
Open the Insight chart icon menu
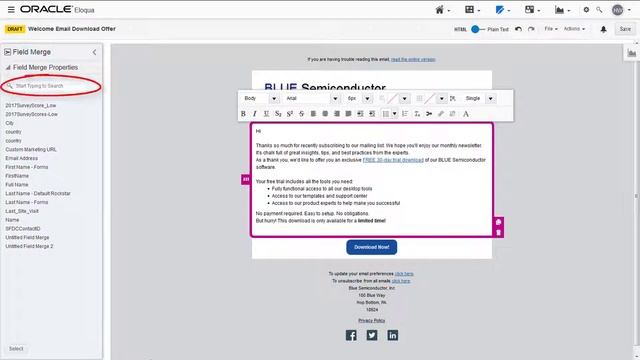[562, 10]
